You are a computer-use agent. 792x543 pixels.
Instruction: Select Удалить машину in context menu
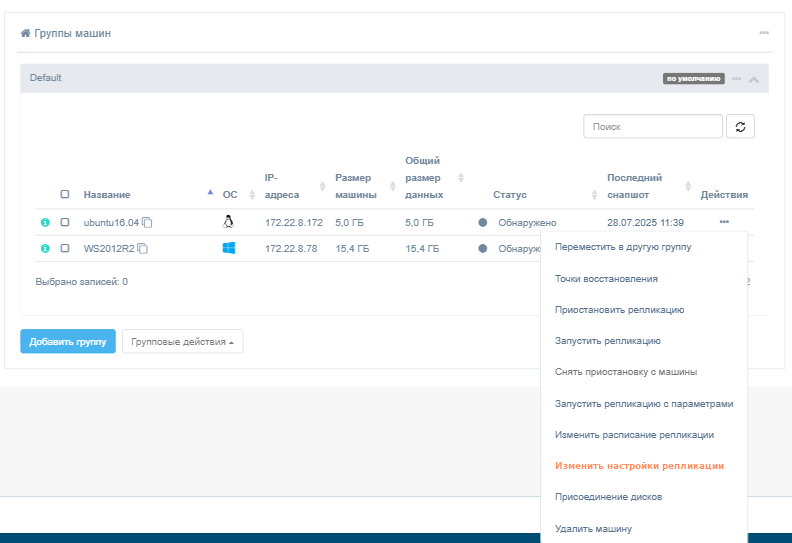click(x=593, y=528)
